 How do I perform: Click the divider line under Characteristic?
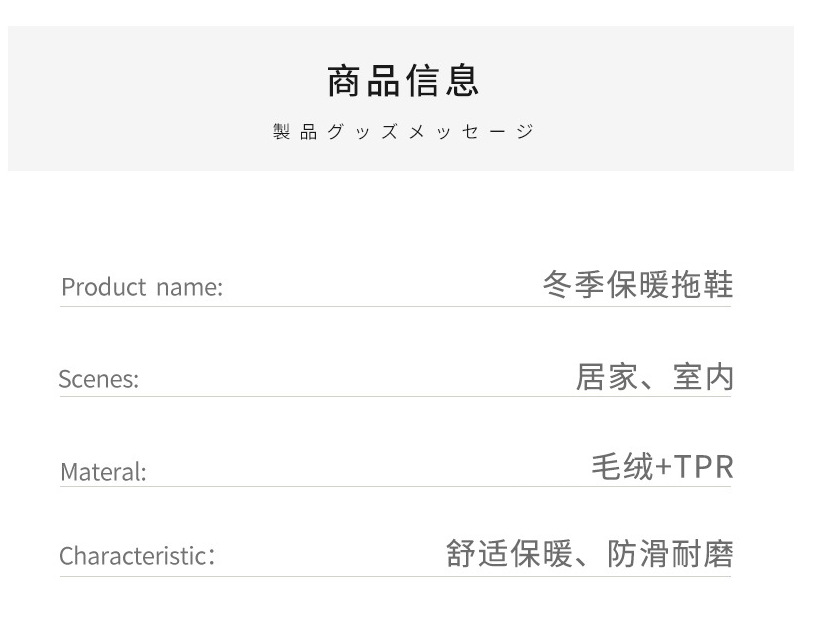(395, 576)
